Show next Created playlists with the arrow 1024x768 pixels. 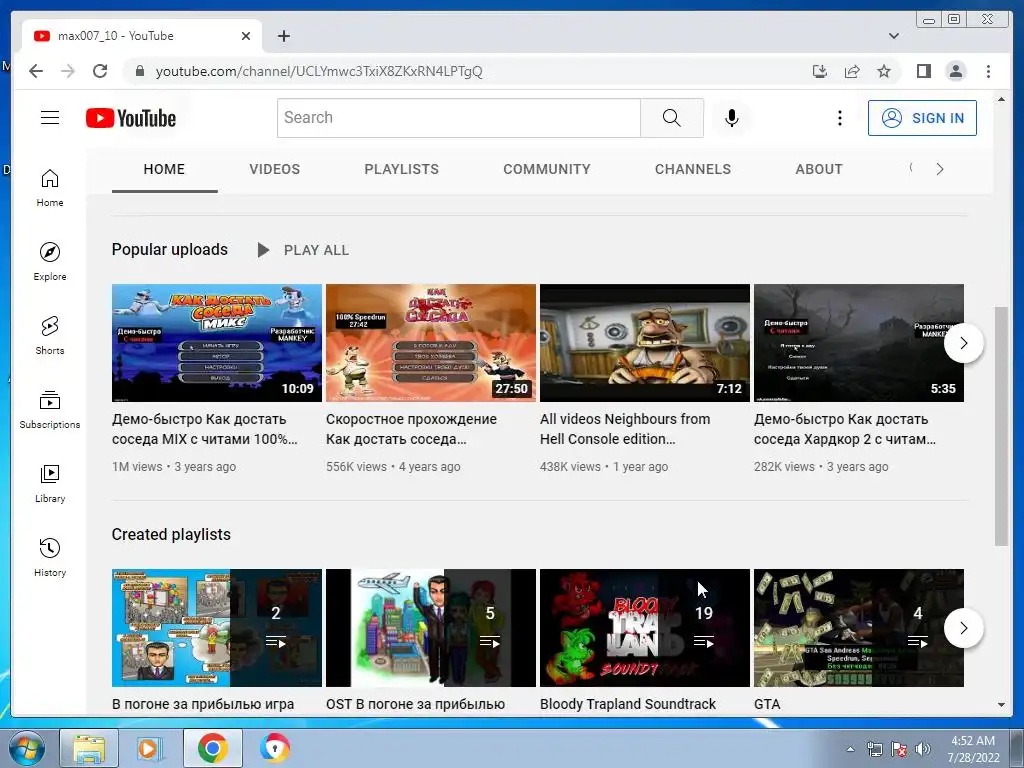[x=963, y=628]
